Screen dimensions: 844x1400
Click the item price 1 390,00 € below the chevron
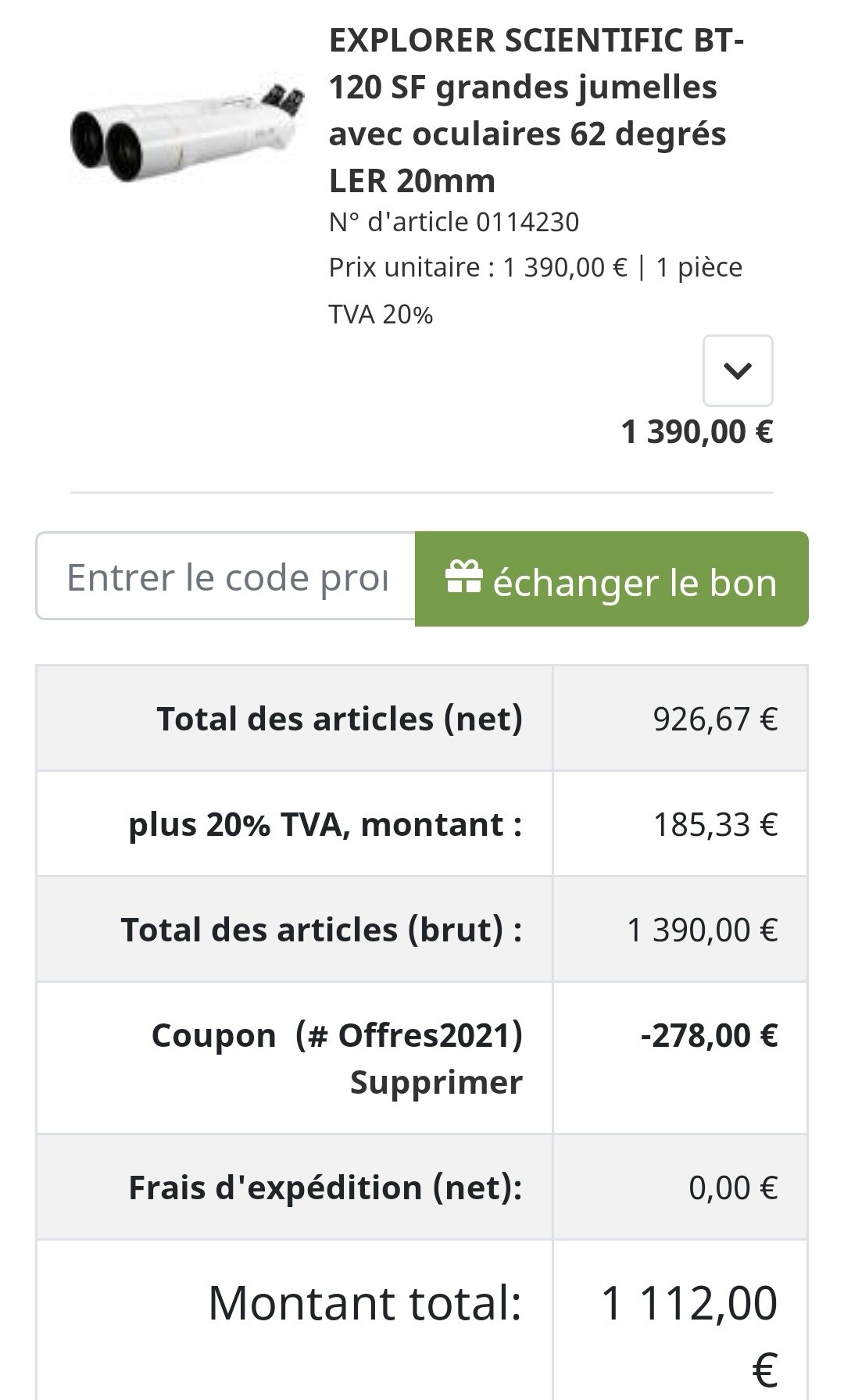[696, 430]
